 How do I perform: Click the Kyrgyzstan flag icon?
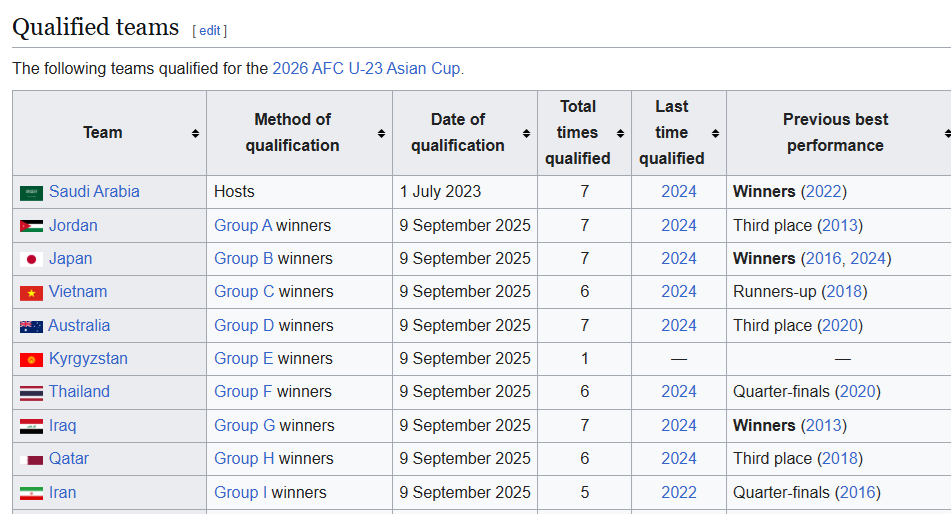click(31, 360)
